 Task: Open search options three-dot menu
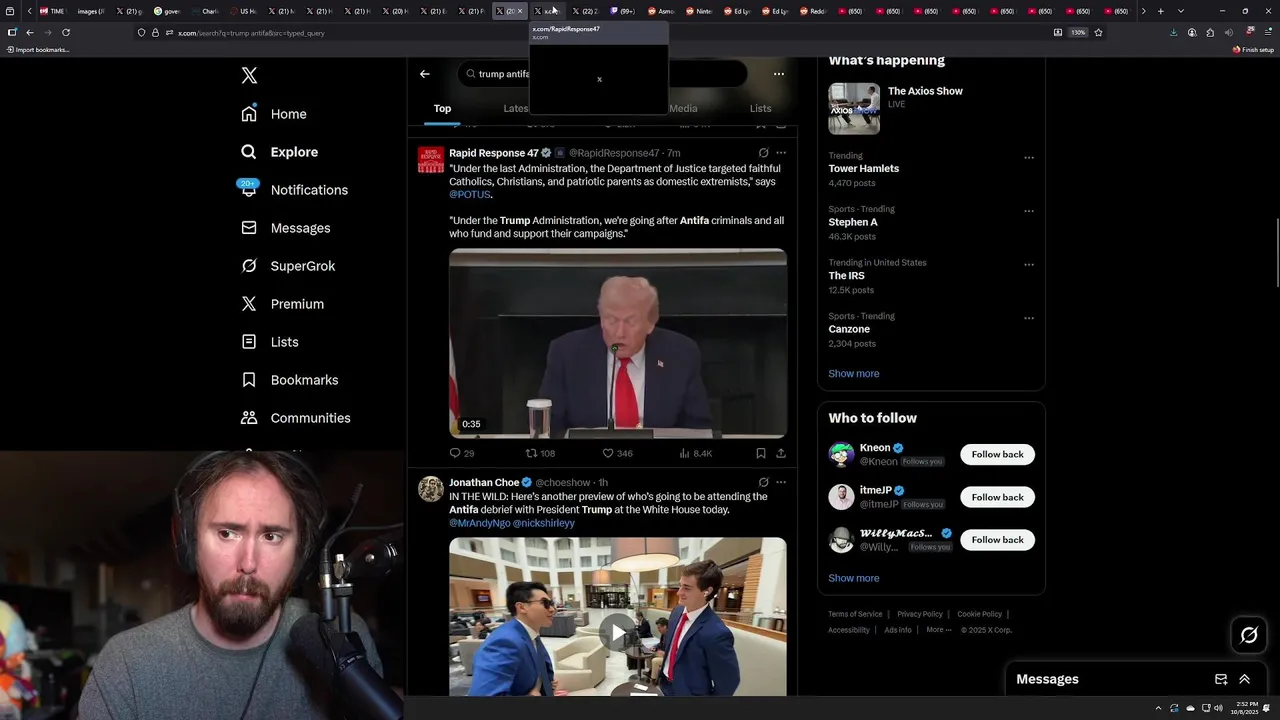pos(779,74)
